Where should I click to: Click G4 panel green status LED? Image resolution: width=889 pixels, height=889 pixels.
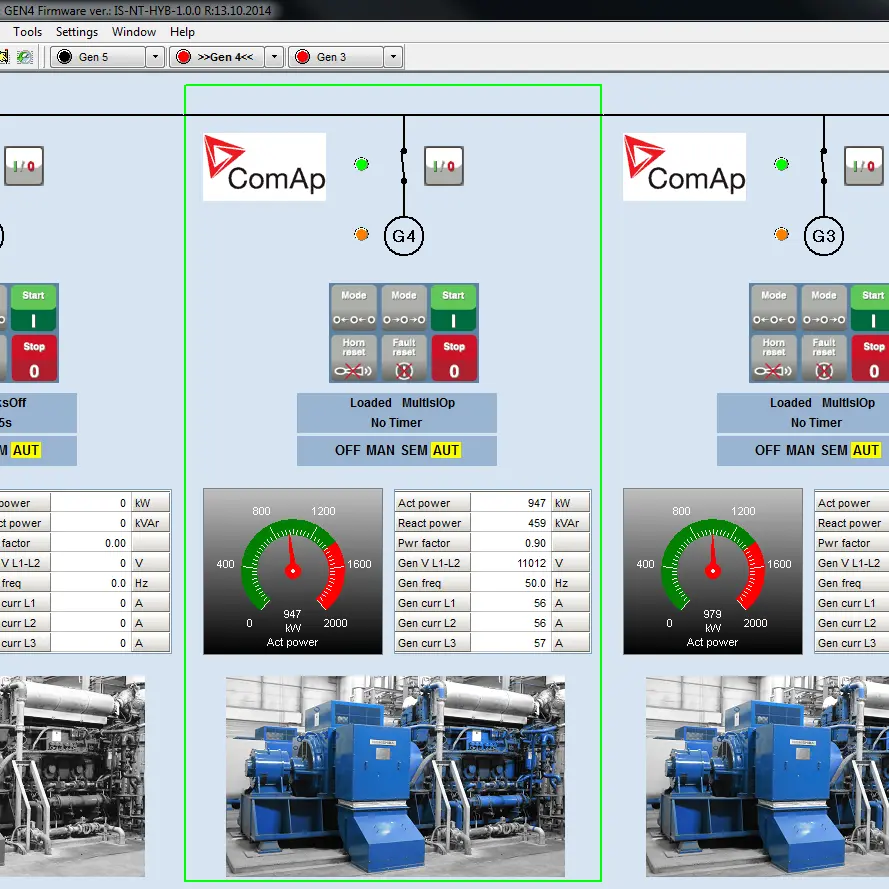362,164
